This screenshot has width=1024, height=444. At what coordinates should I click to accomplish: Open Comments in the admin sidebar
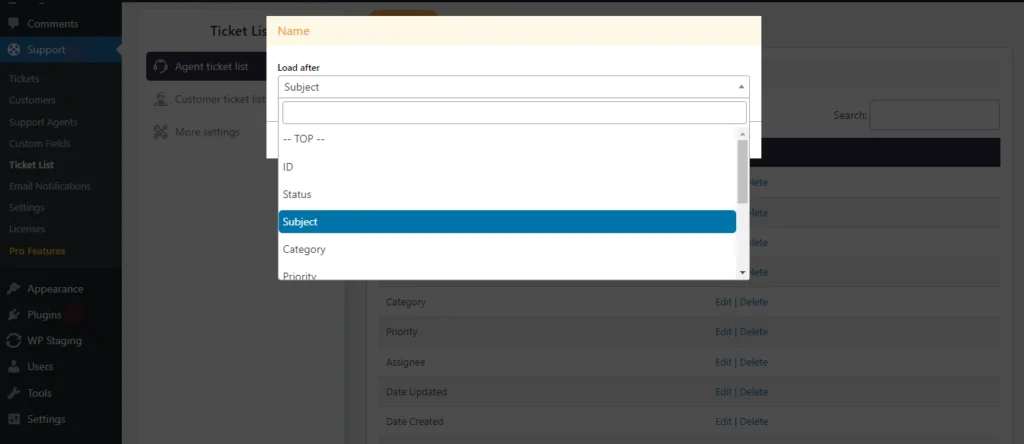[52, 24]
